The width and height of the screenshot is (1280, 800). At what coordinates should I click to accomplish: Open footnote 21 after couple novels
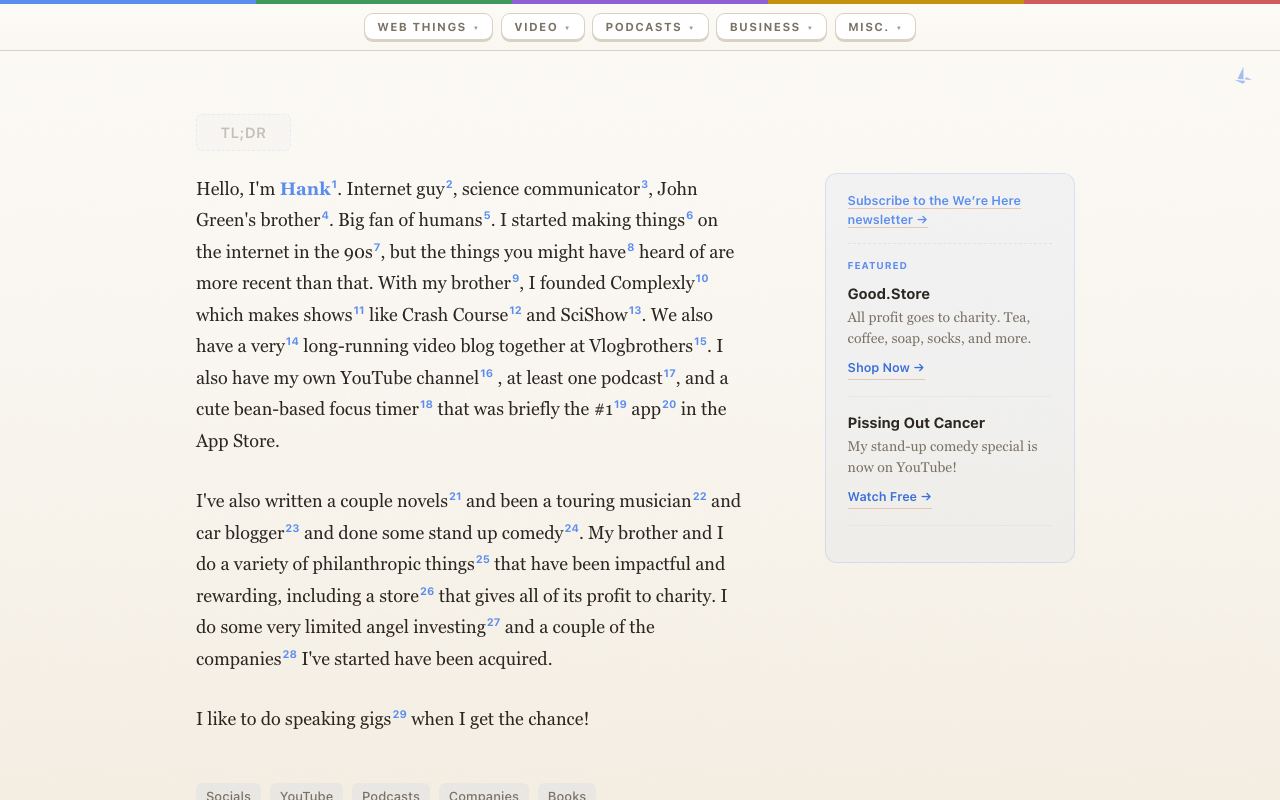click(x=455, y=496)
